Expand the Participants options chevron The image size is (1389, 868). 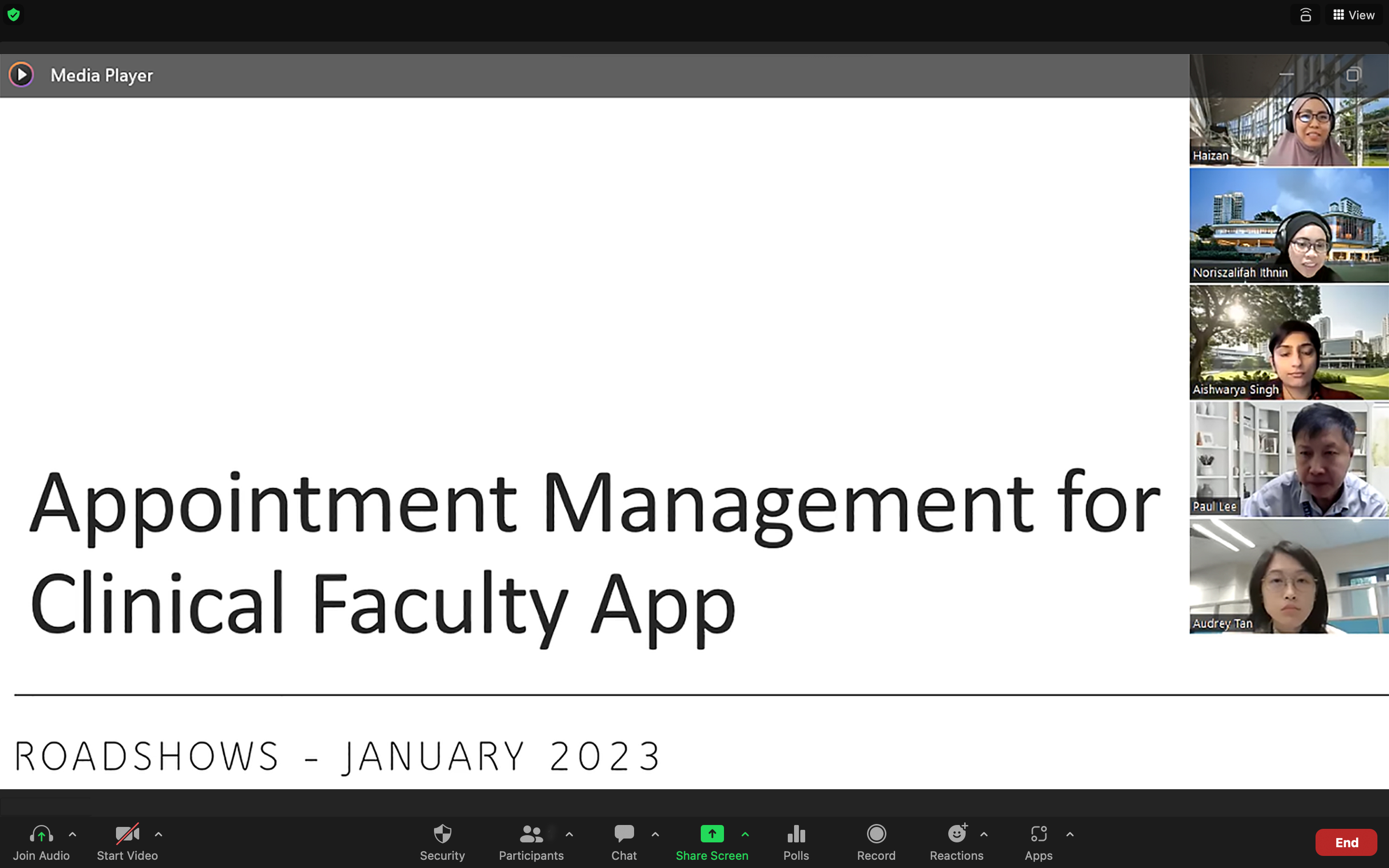(x=569, y=834)
